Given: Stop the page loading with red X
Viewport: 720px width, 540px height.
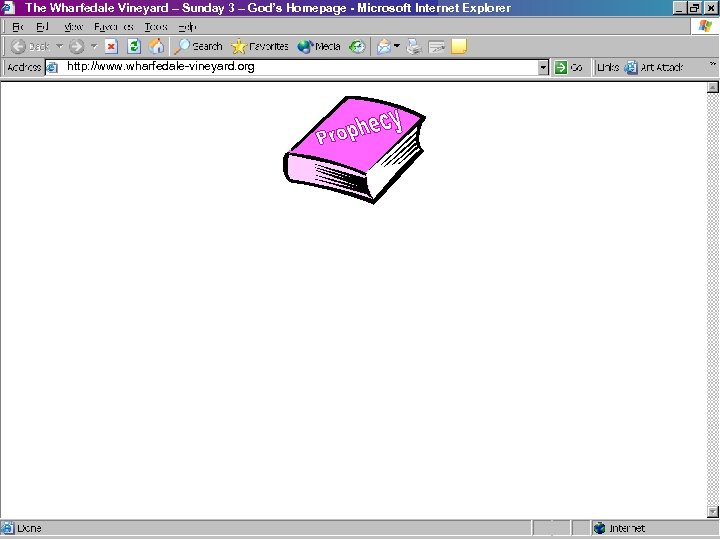Looking at the screenshot, I should (111, 46).
